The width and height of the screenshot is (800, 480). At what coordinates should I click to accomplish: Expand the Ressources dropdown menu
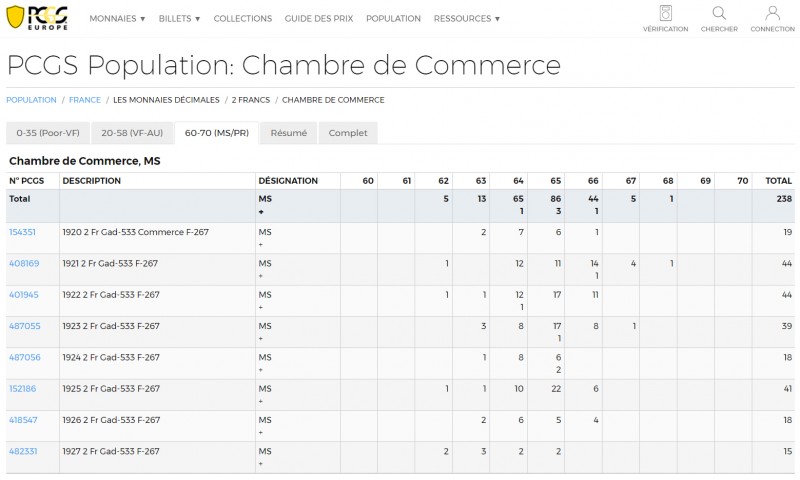click(467, 18)
